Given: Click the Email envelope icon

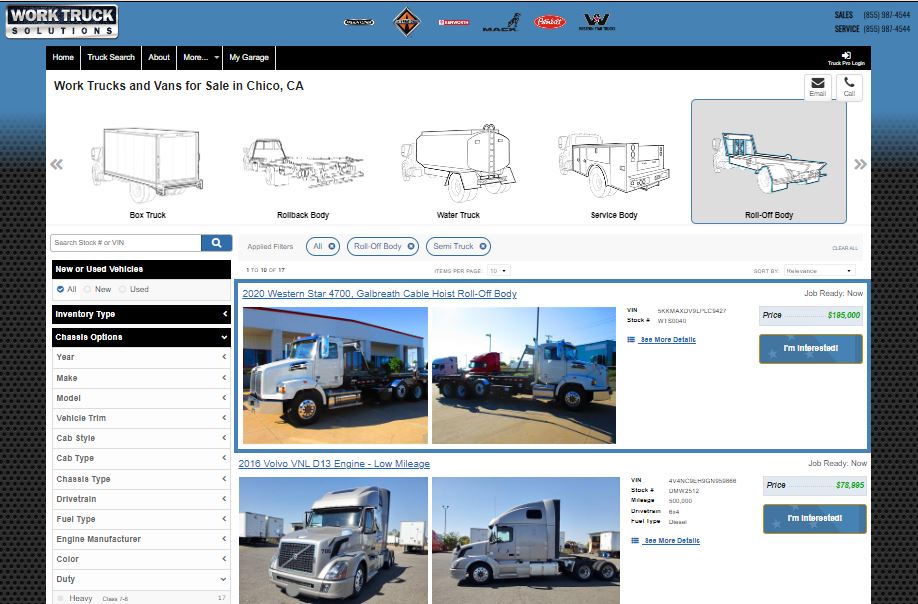Looking at the screenshot, I should [x=817, y=84].
